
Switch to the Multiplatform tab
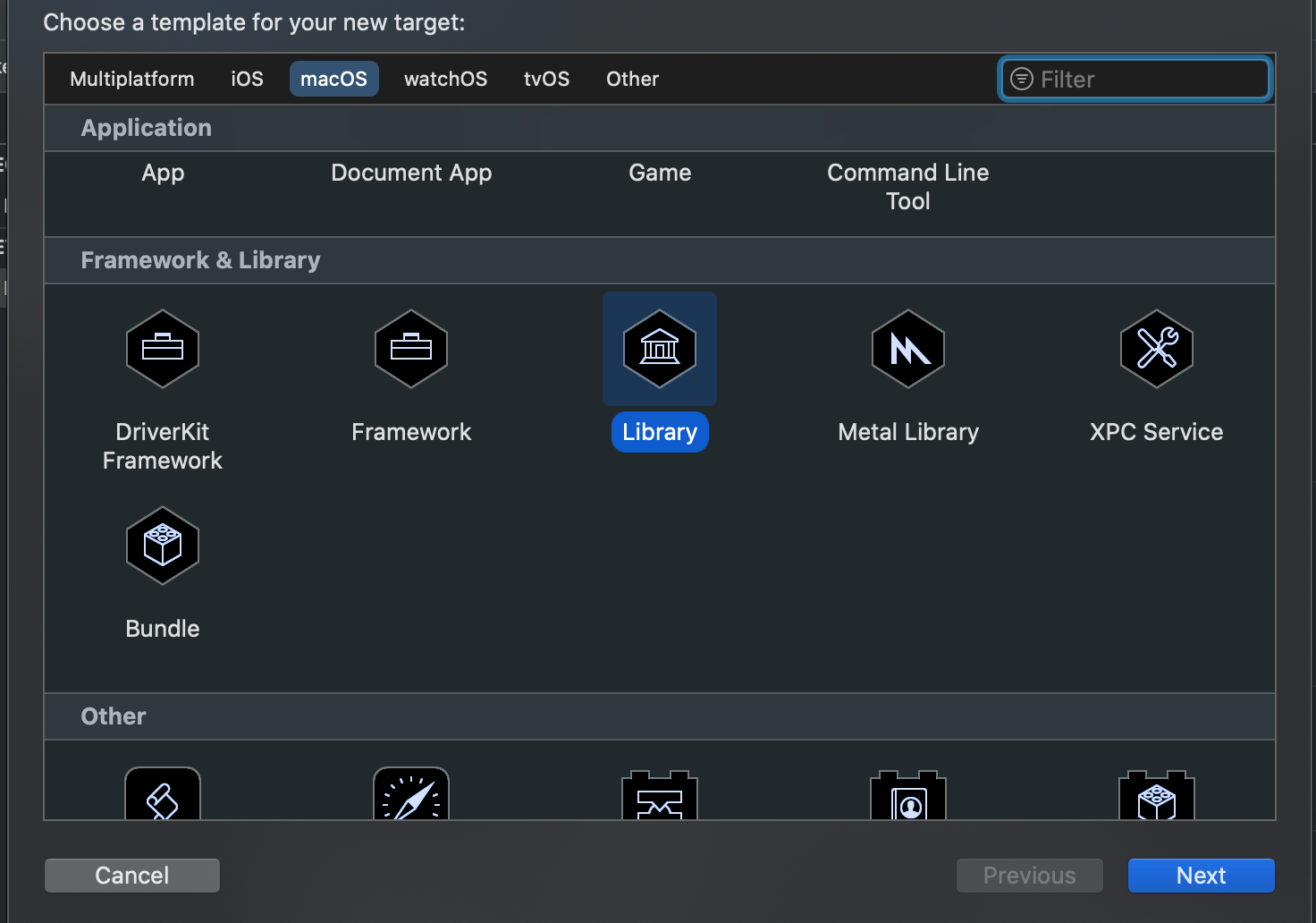(x=132, y=79)
